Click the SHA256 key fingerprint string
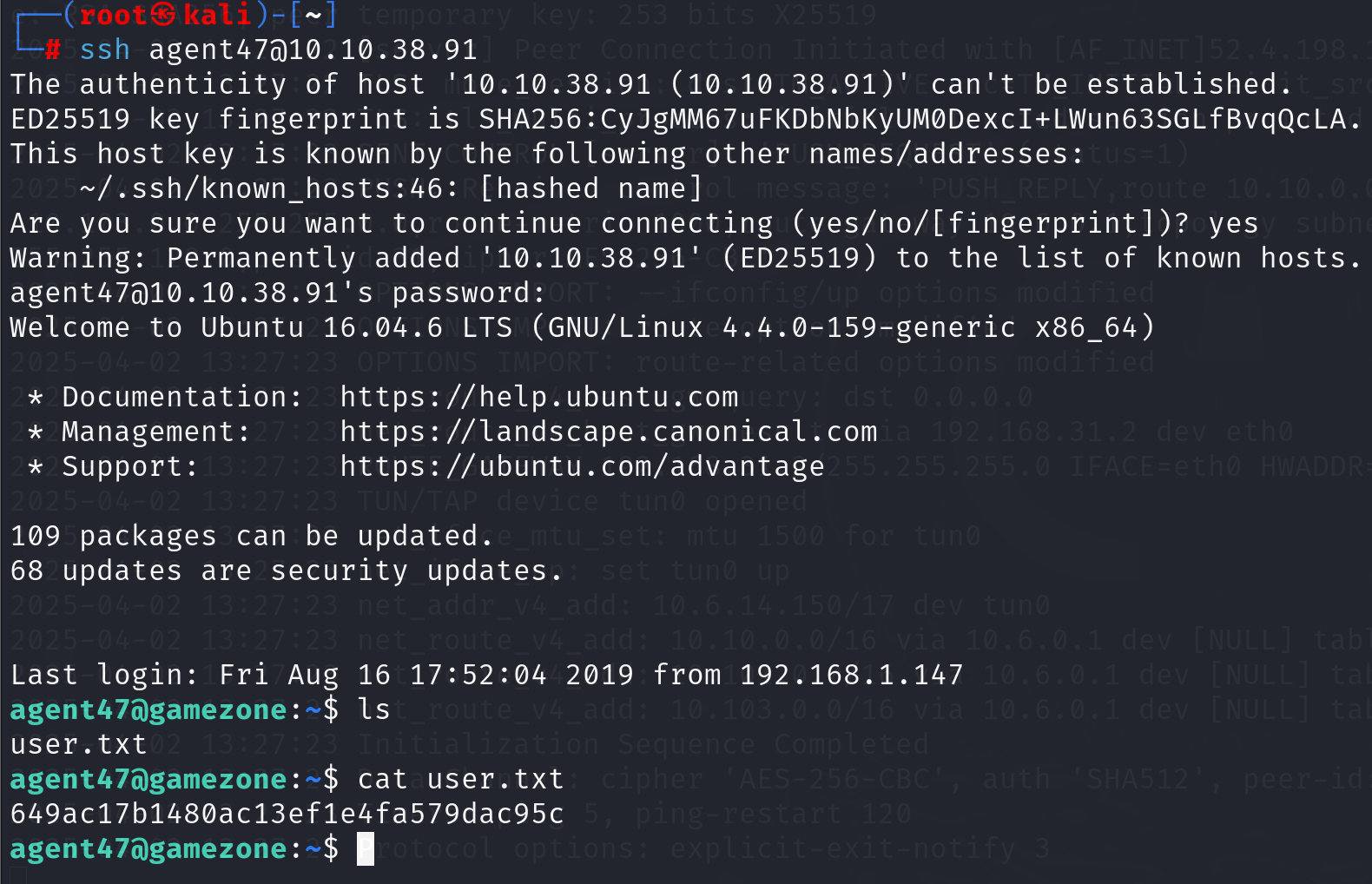This screenshot has height=884, width=1372. pos(919,119)
